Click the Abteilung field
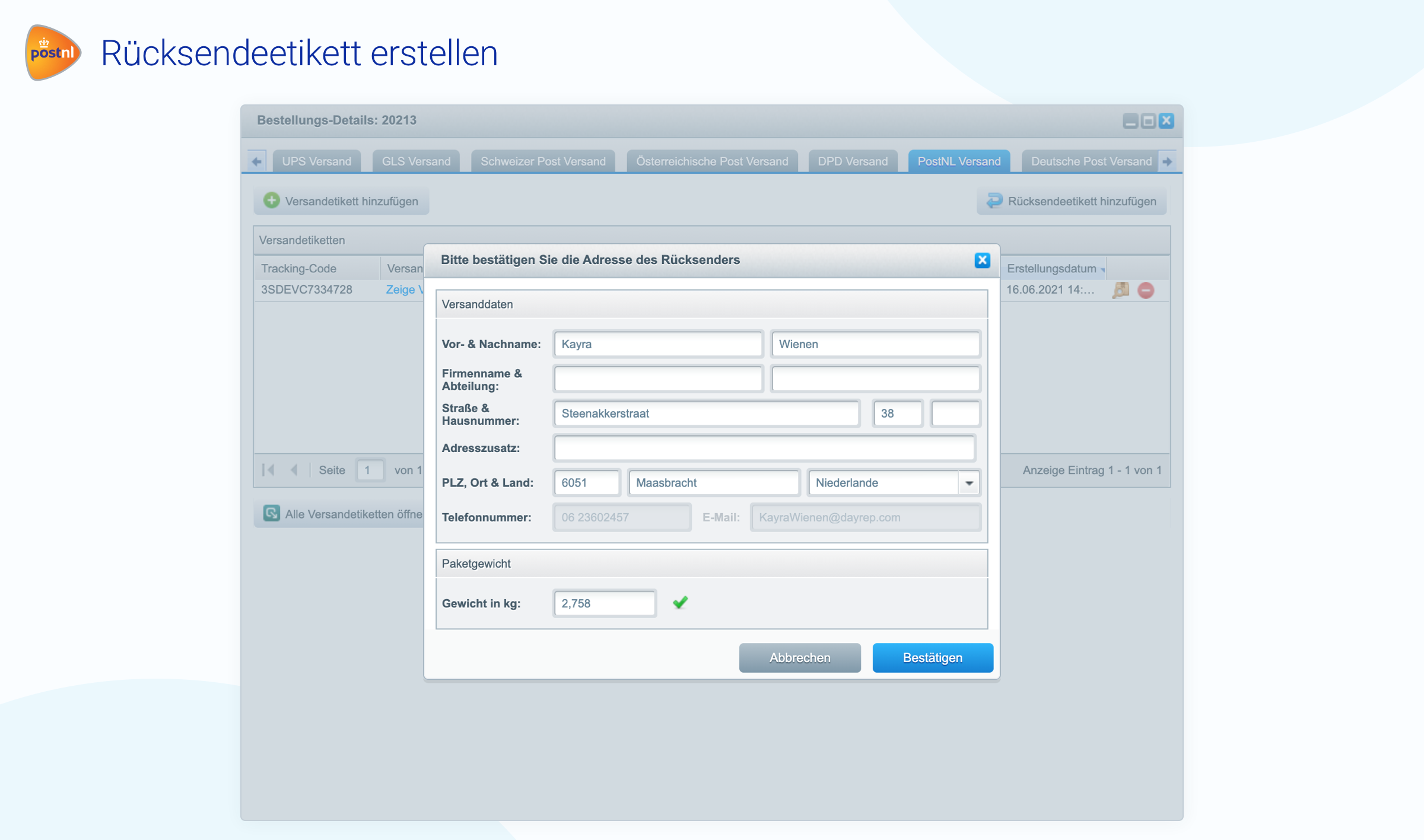This screenshot has width=1424, height=840. [x=875, y=379]
